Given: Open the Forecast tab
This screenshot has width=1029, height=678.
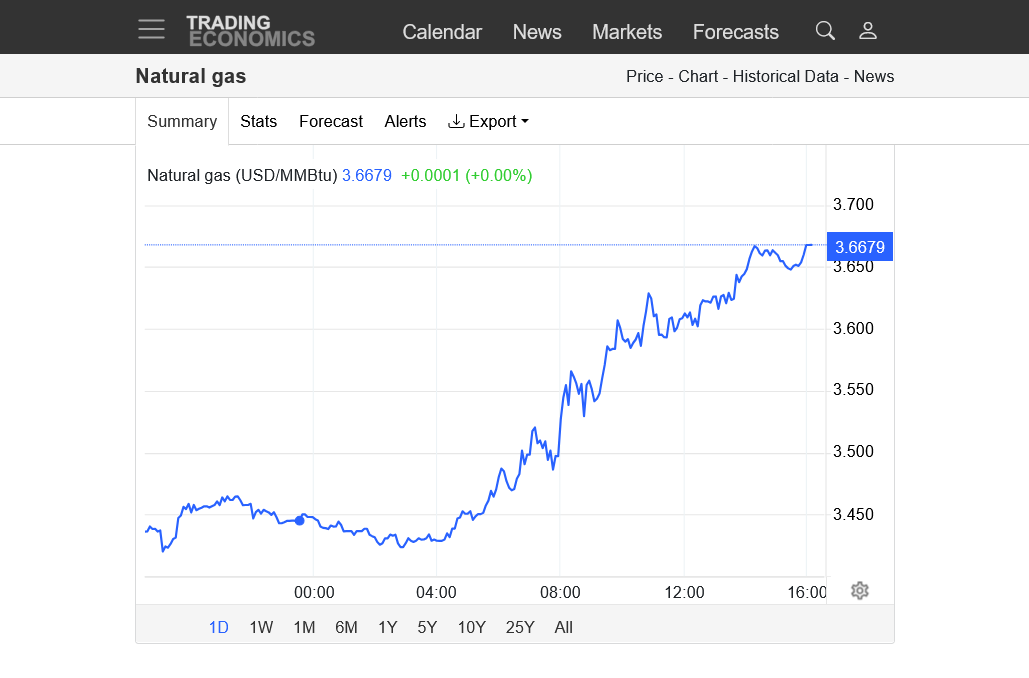Looking at the screenshot, I should 330,121.
